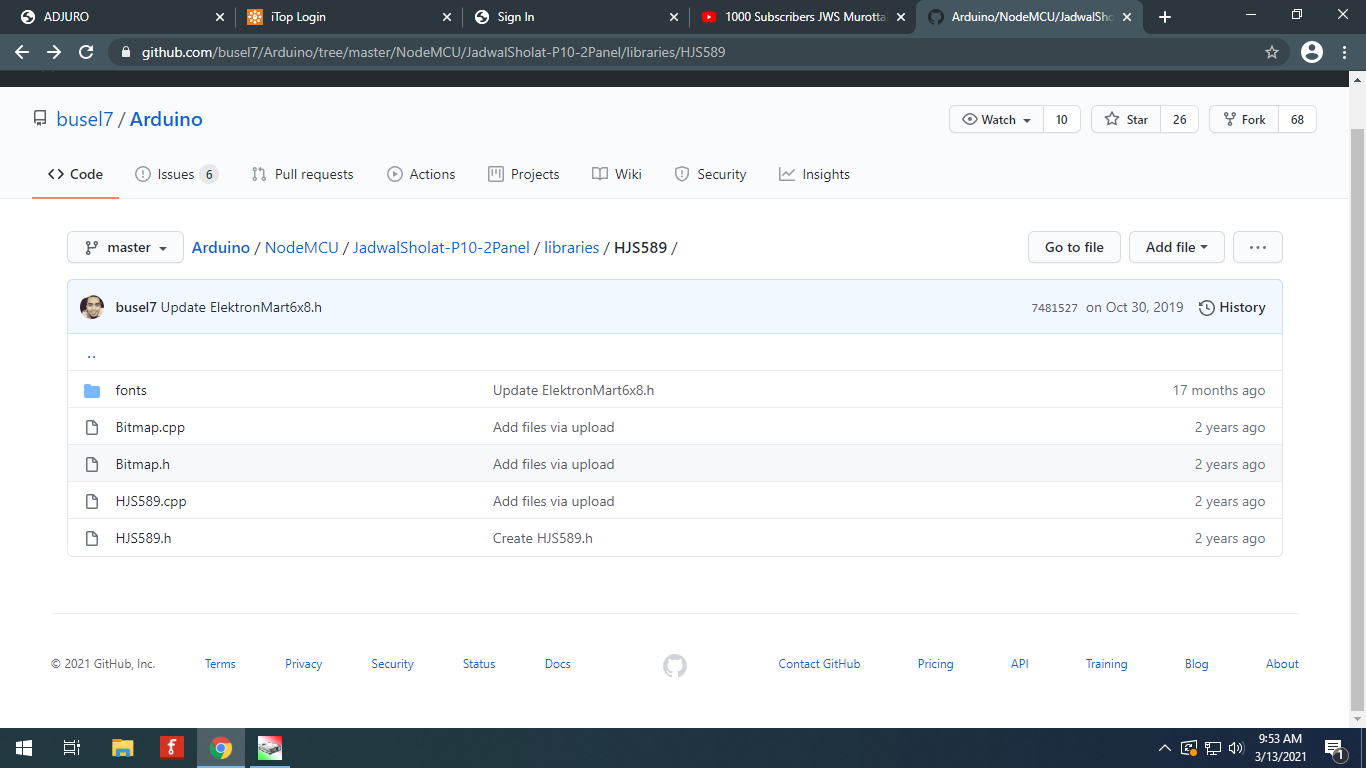Click the Watch eye icon
The image size is (1366, 768).
pos(969,119)
